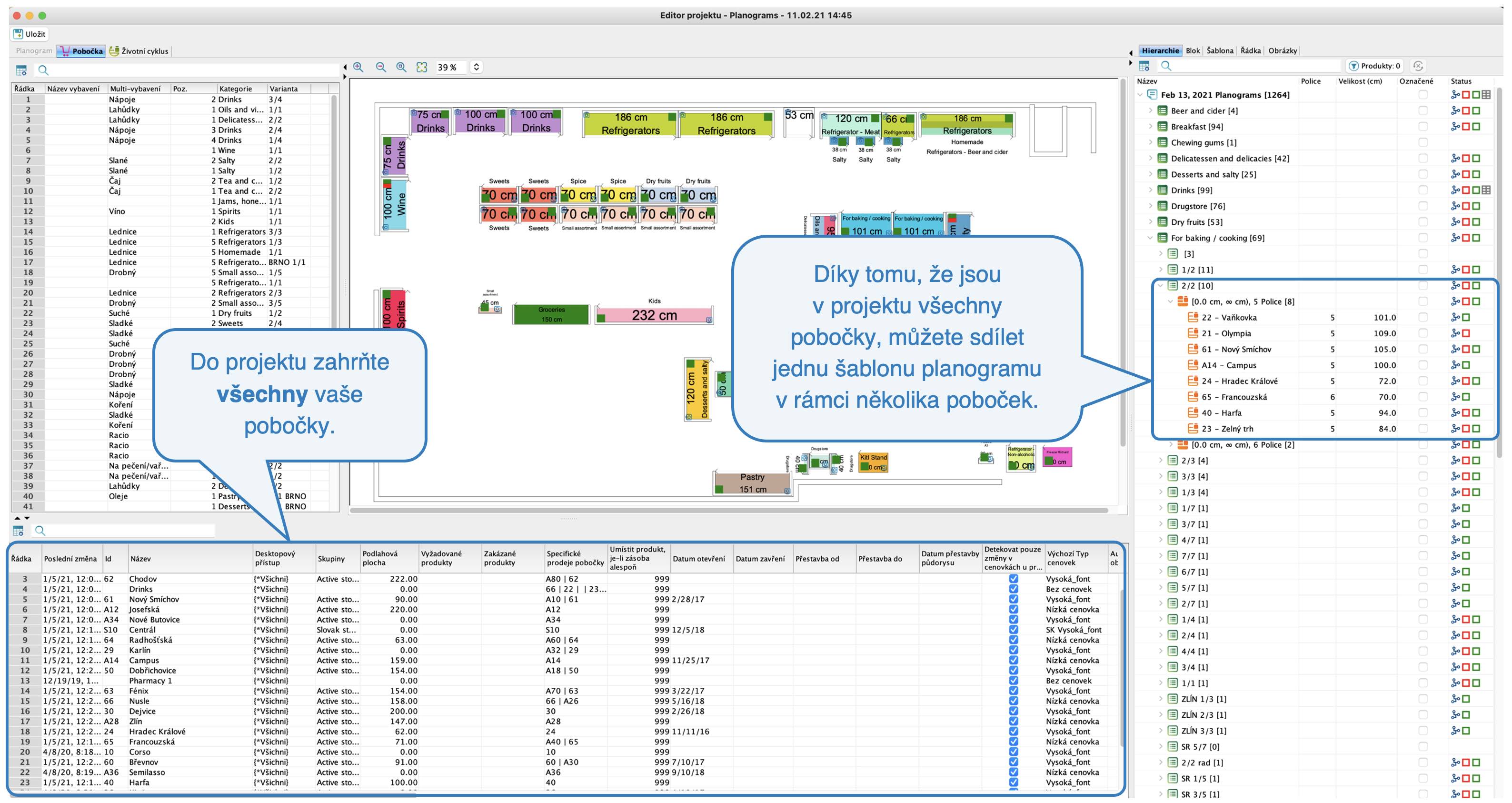Open table settings icon above equipment list
Screen dimensions: 1512x803
coord(21,70)
